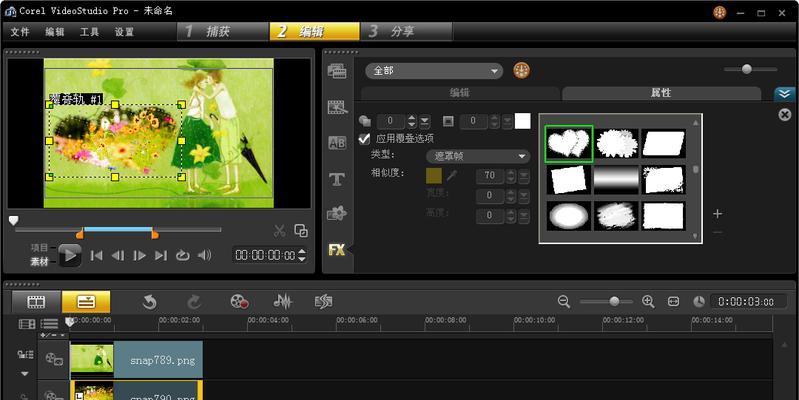Switch to the 属性 options tab

click(661, 93)
